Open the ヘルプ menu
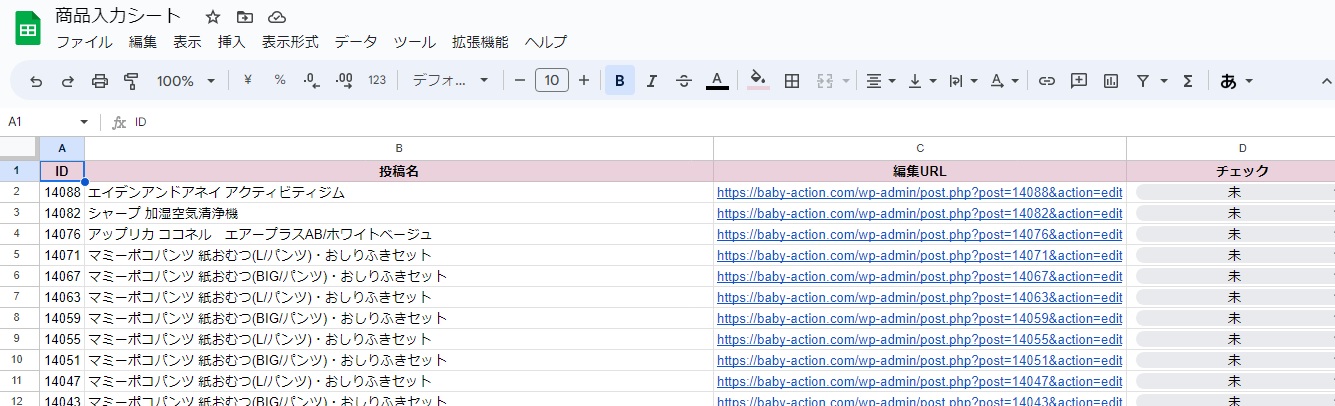 point(546,42)
